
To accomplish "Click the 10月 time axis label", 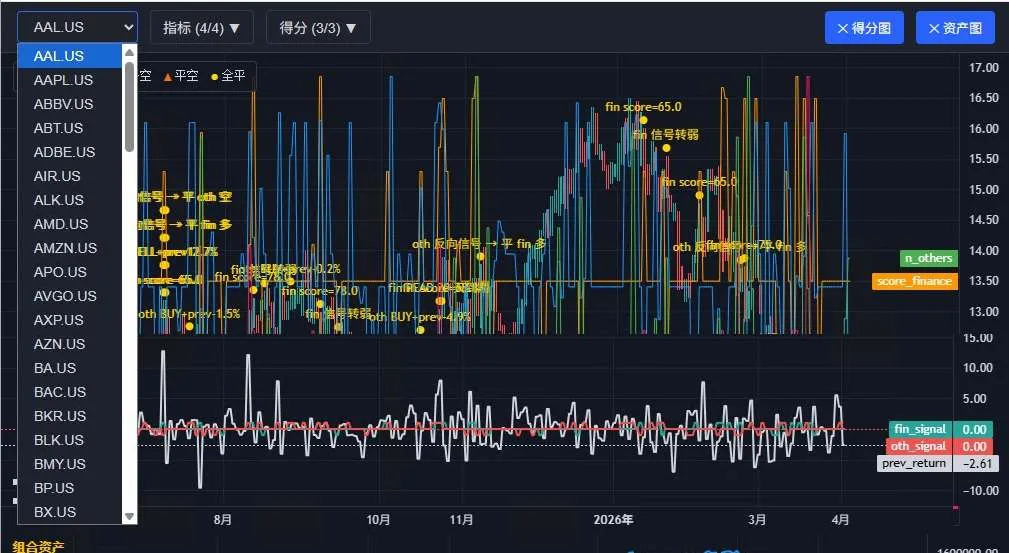I will pos(379,520).
